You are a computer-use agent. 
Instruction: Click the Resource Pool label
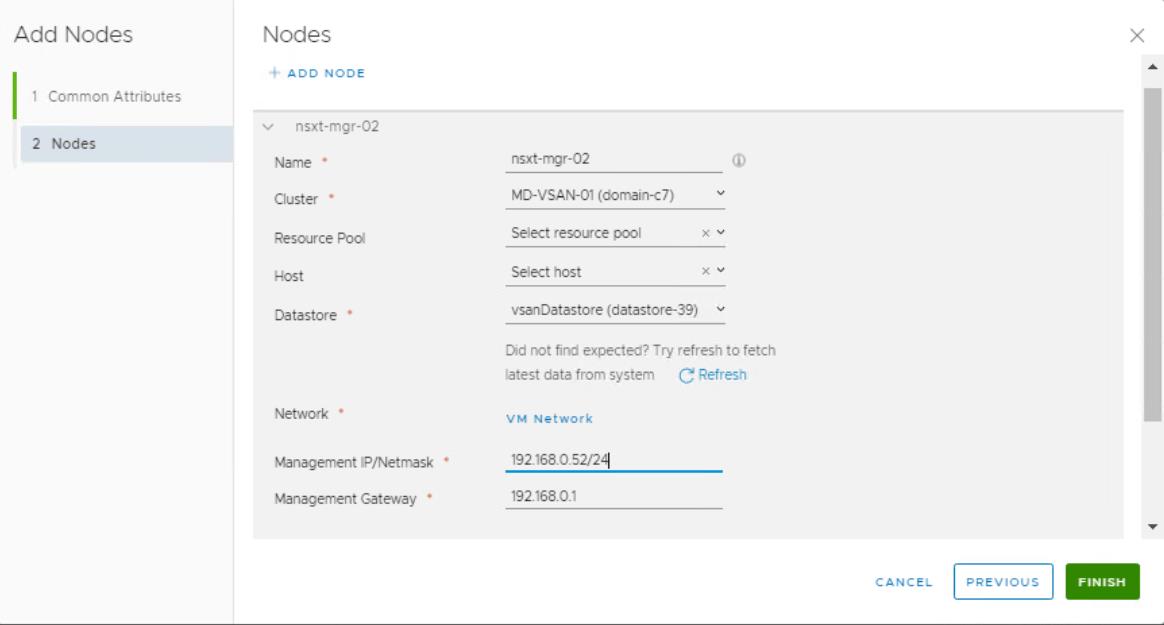click(320, 238)
